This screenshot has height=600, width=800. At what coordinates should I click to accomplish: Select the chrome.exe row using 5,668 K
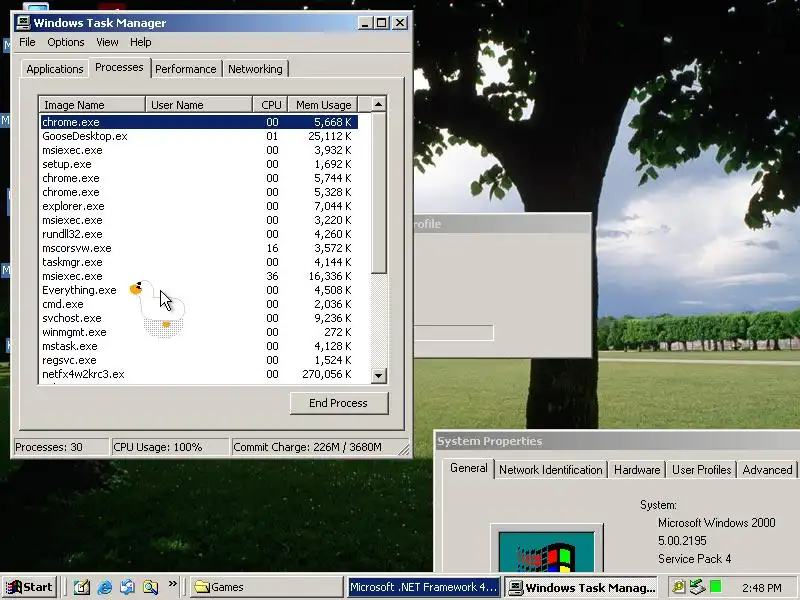coord(199,122)
